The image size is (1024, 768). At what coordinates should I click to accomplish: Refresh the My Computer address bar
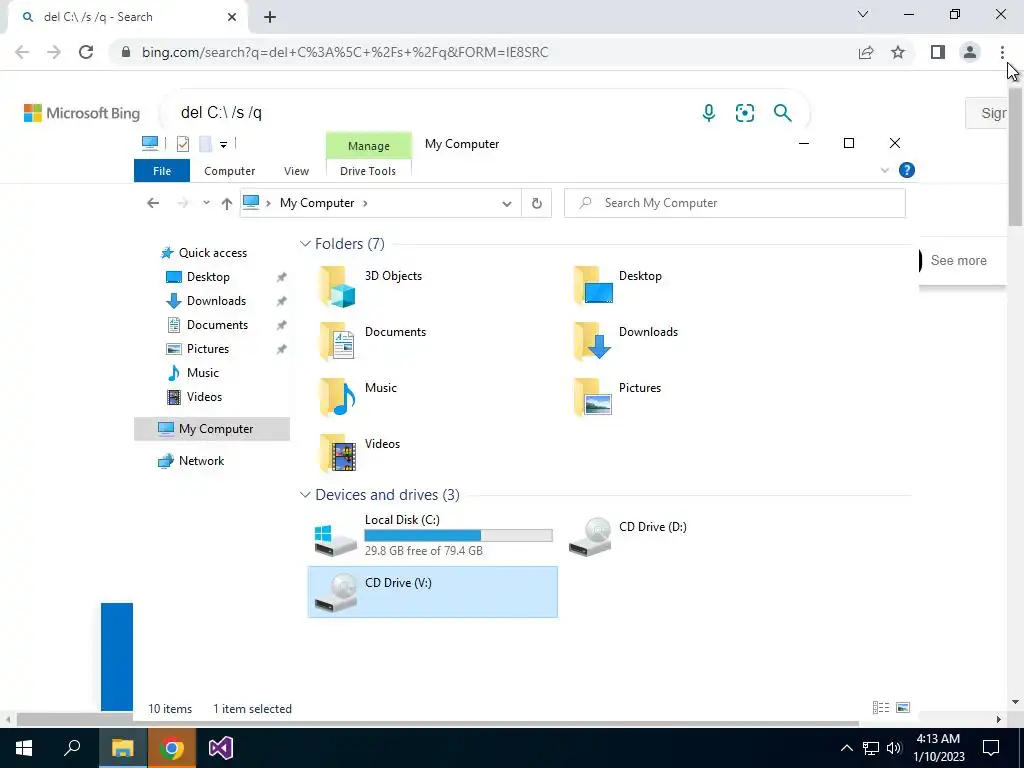537,203
